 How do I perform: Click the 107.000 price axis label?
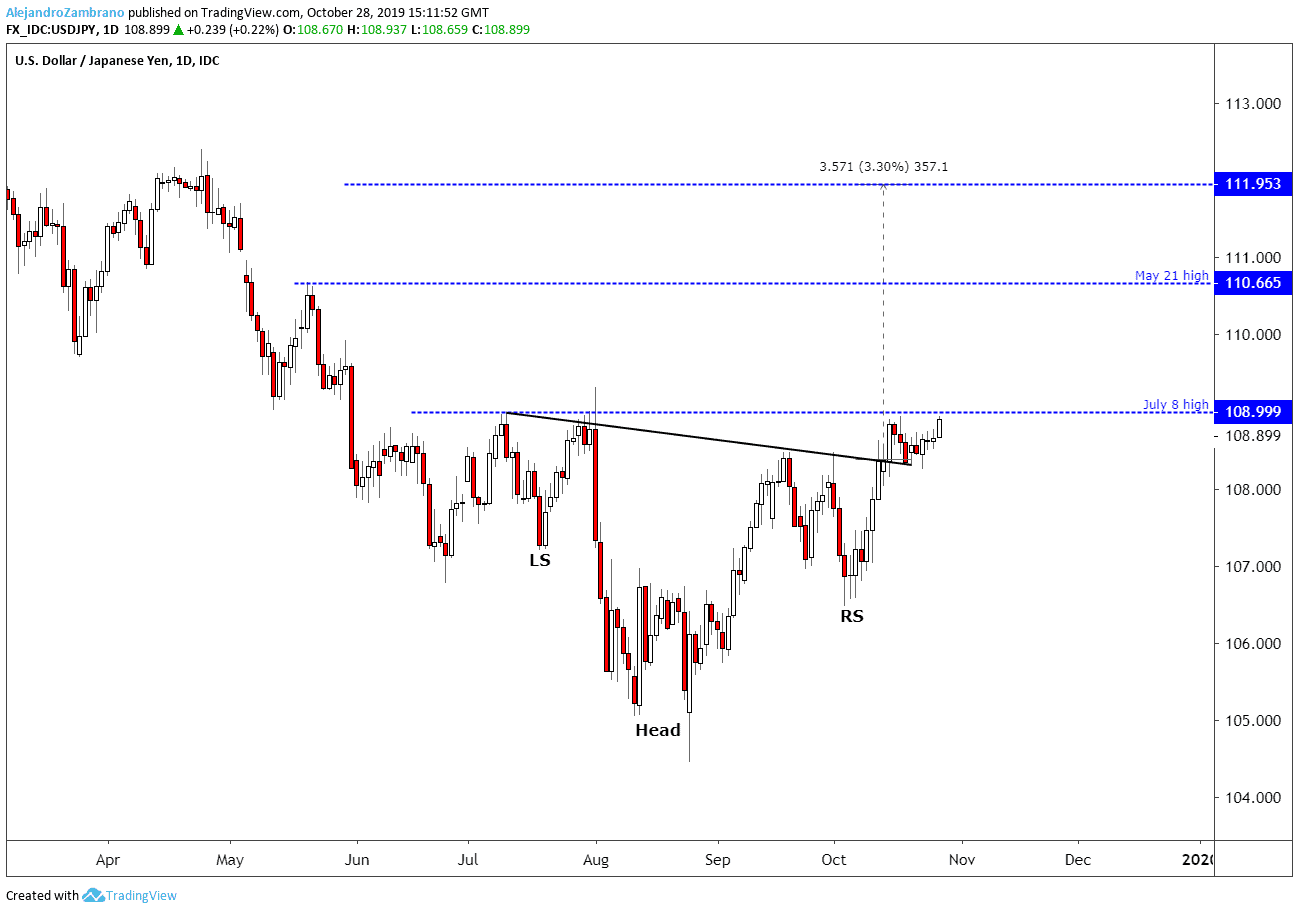pyautogui.click(x=1252, y=566)
